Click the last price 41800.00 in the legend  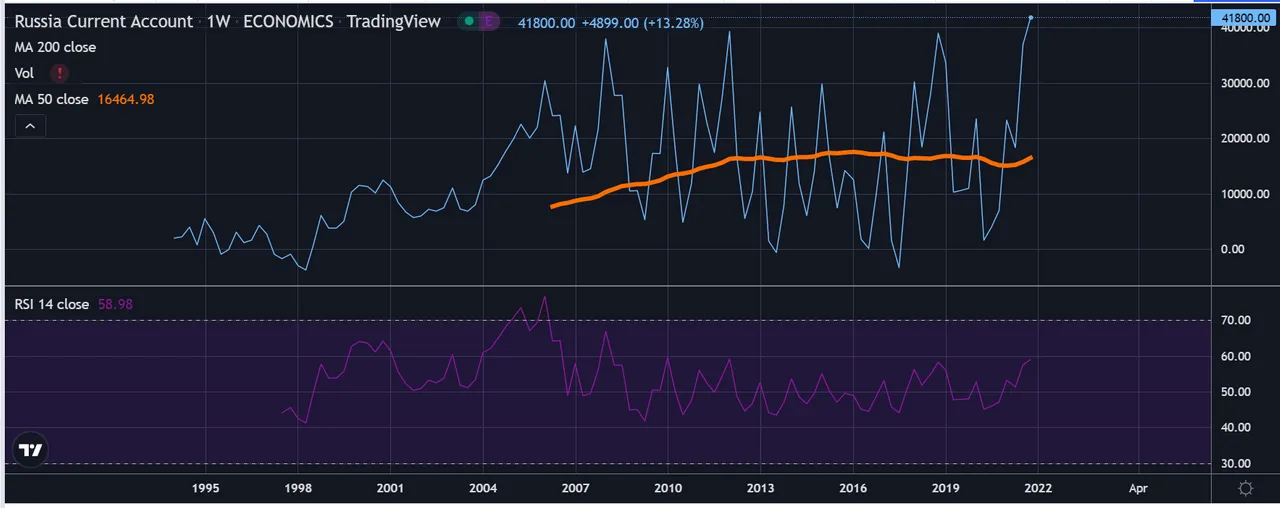(546, 22)
